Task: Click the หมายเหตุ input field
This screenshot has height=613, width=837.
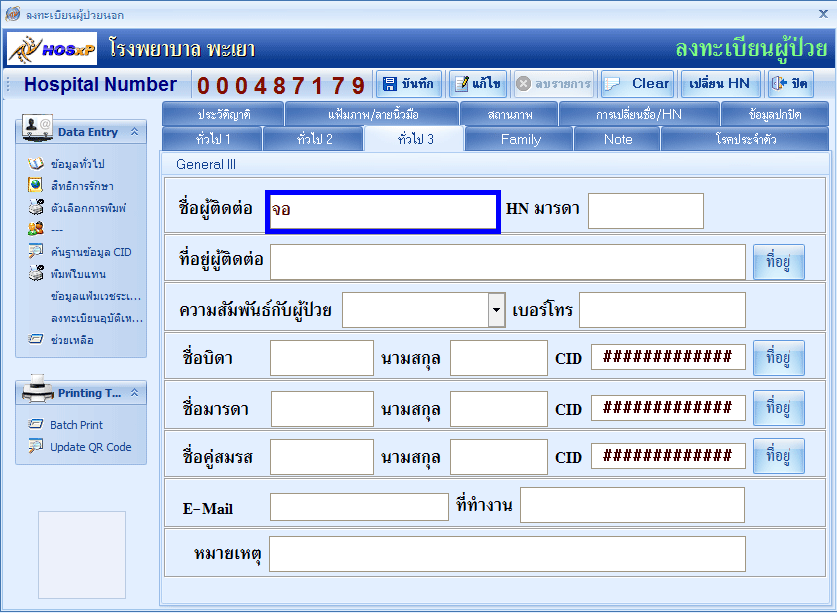Action: click(507, 554)
